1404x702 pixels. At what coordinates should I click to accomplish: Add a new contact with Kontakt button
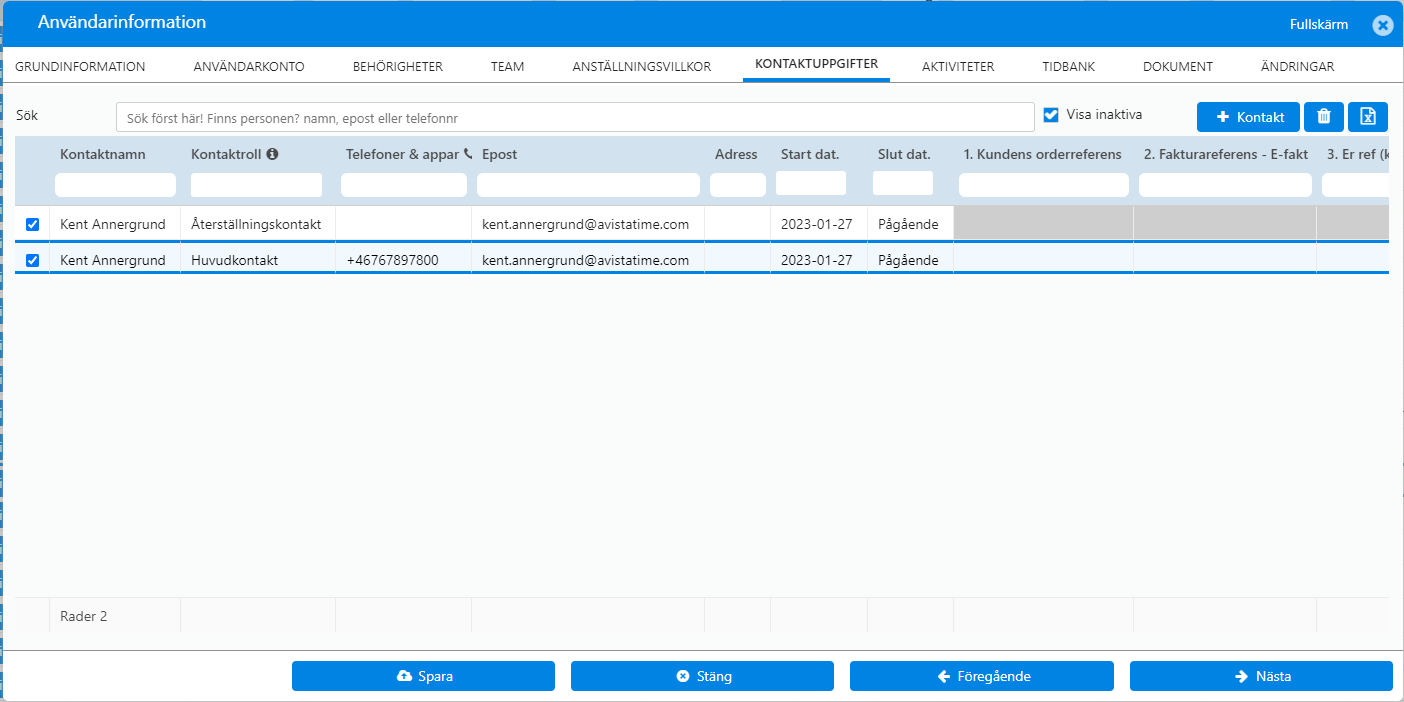(1248, 117)
